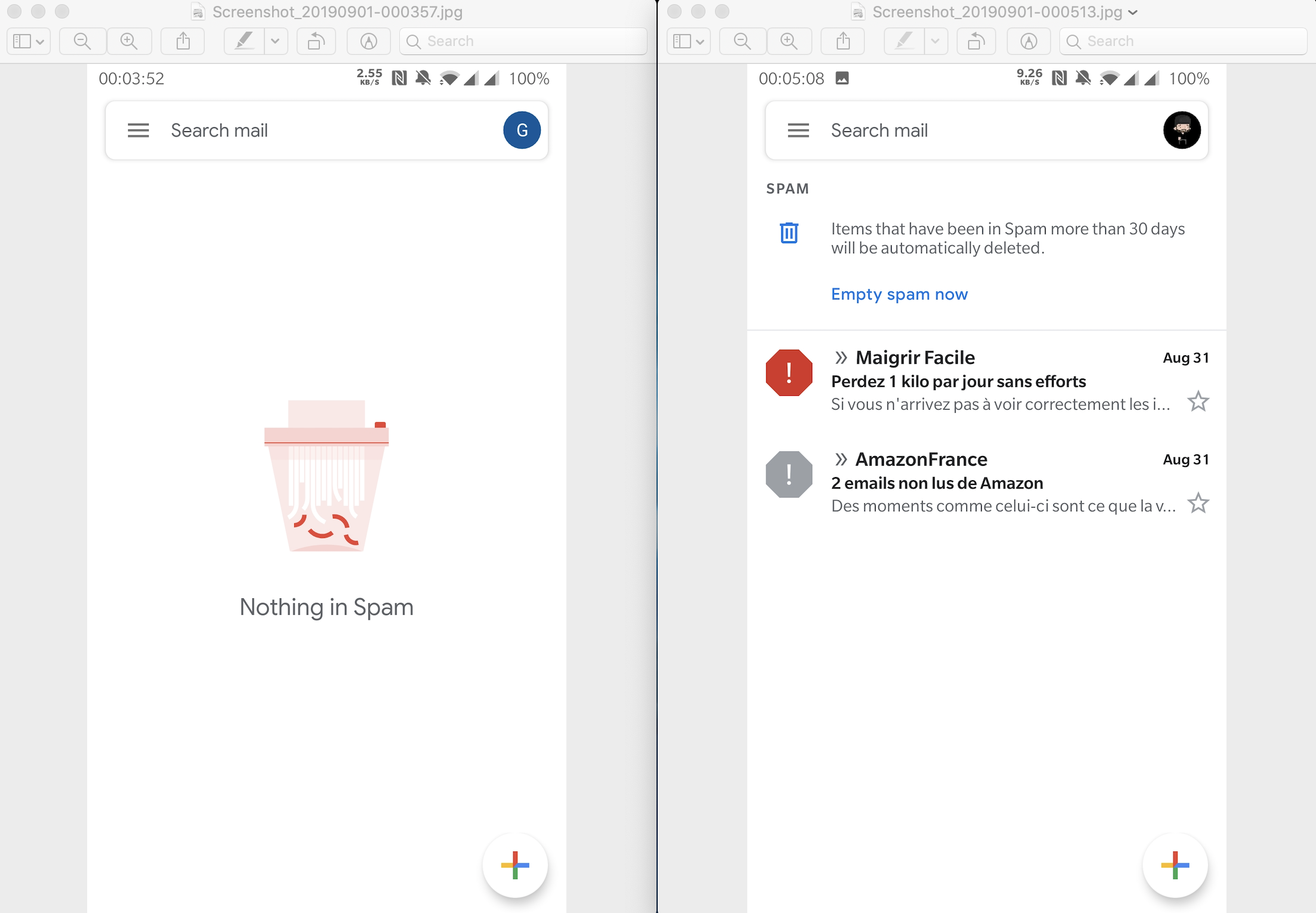Image resolution: width=1316 pixels, height=913 pixels.
Task: Open the Maigrir Facile sender name
Action: click(x=915, y=357)
